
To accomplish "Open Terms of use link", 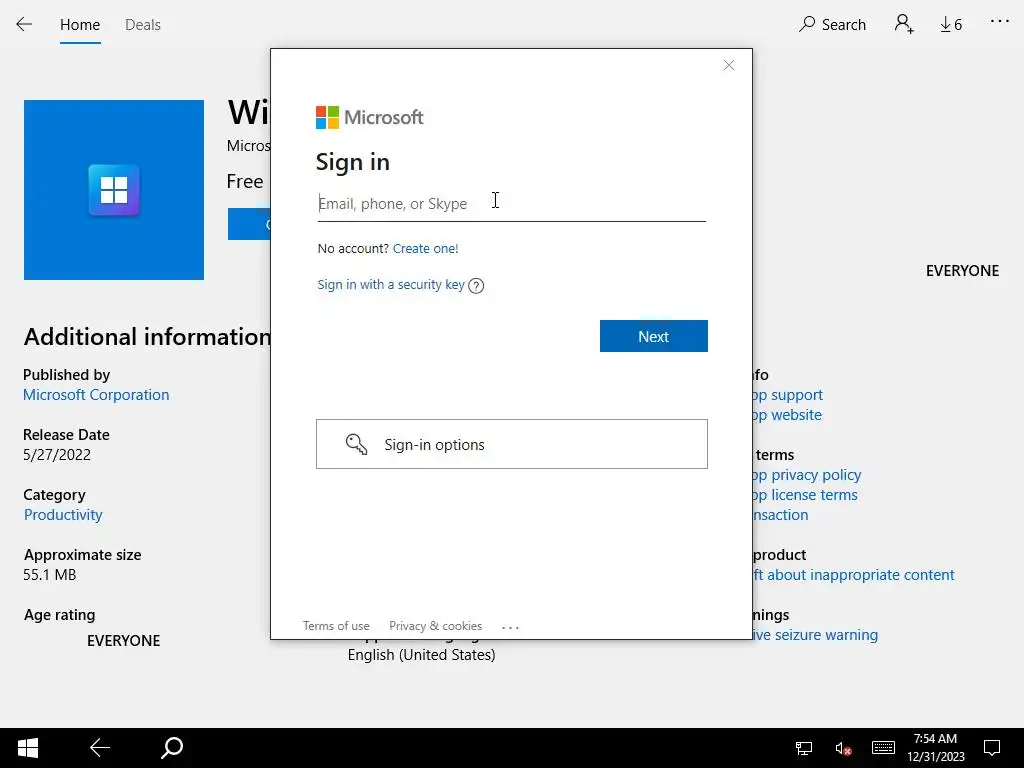I will [336, 626].
